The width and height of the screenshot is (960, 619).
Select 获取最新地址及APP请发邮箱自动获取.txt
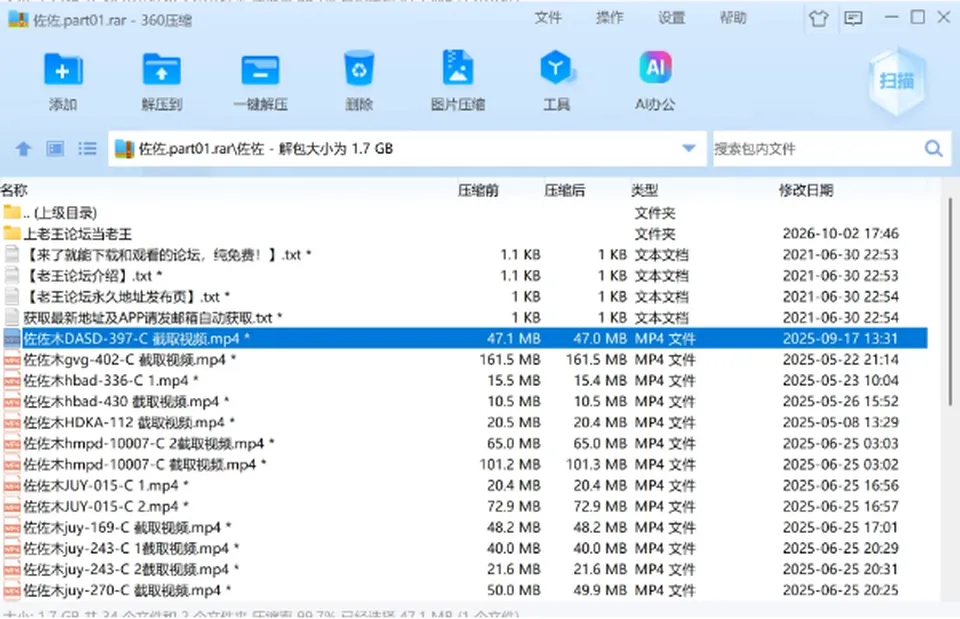[152, 318]
